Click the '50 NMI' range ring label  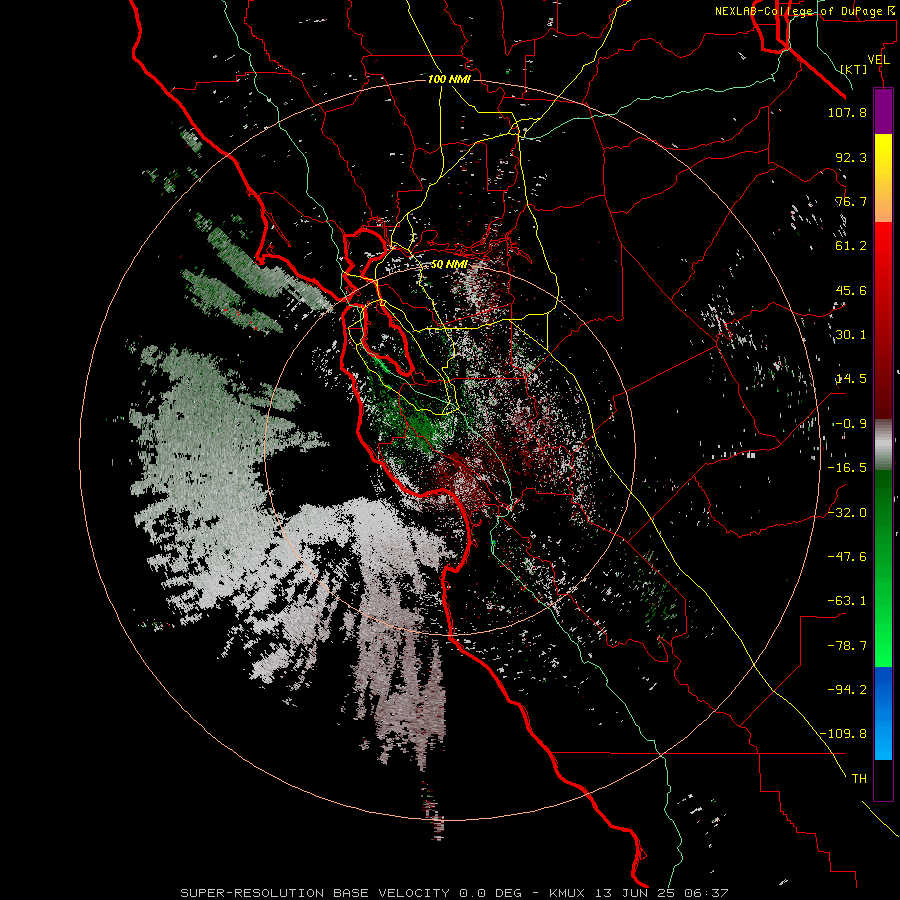(x=449, y=265)
